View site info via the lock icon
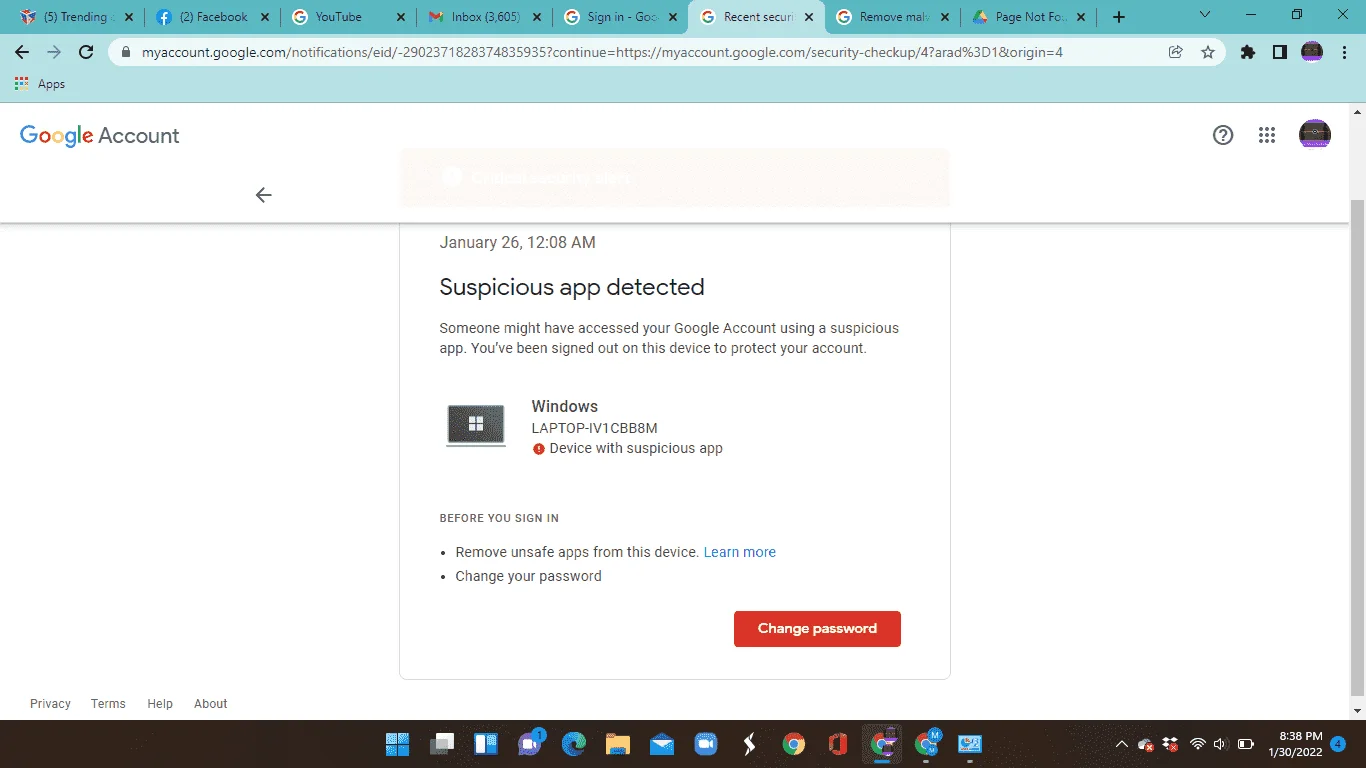Image resolution: width=1366 pixels, height=768 pixels. [x=126, y=52]
